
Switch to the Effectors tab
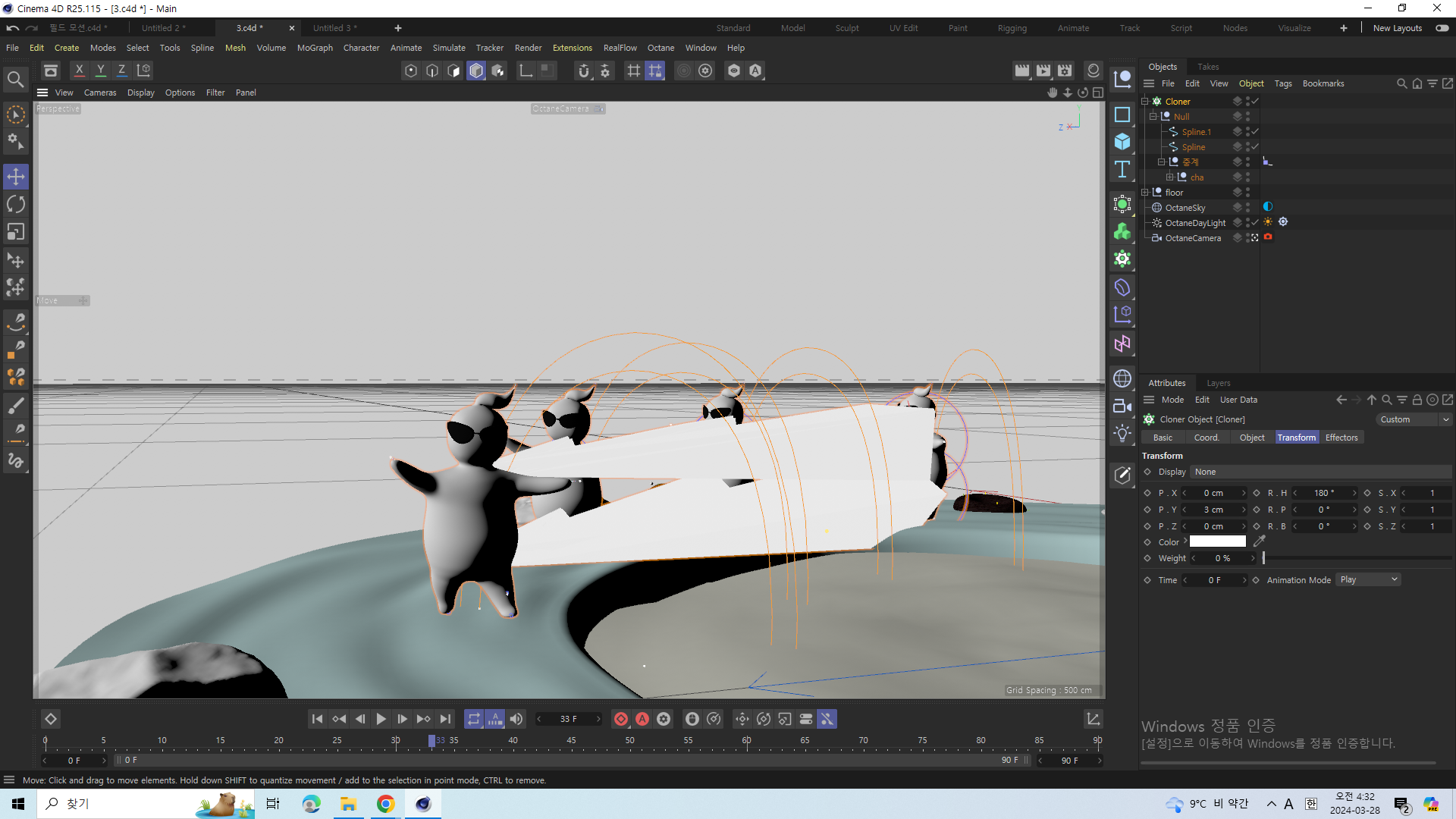pyautogui.click(x=1341, y=438)
